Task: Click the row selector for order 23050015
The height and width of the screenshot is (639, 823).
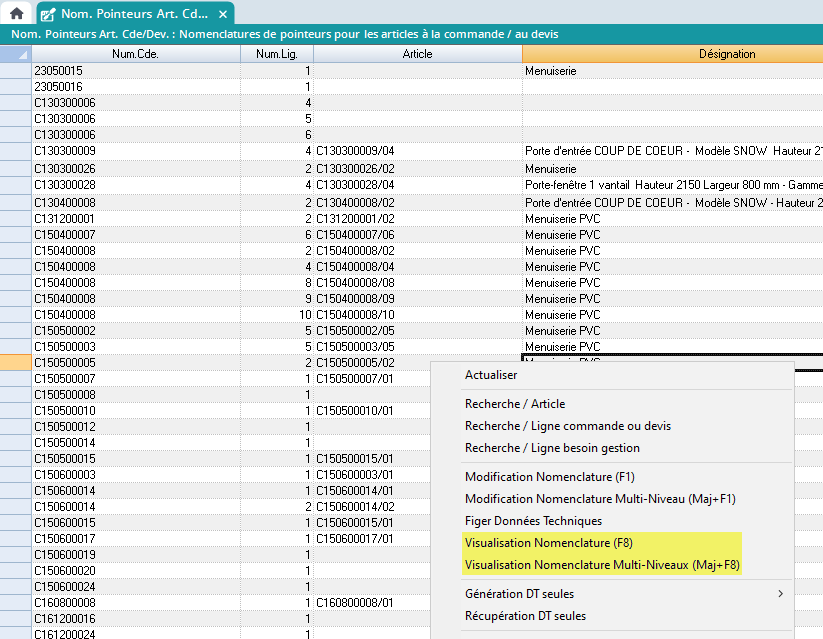Action: (x=15, y=71)
